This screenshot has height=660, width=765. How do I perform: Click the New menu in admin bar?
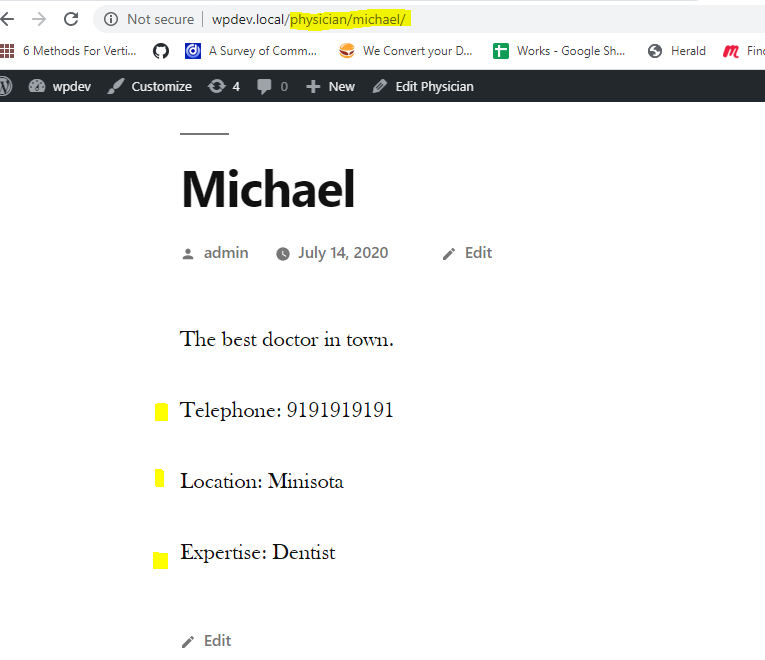click(x=330, y=86)
